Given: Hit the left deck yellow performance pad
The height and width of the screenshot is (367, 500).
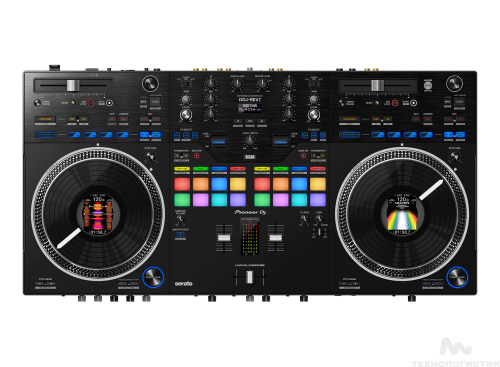Looking at the screenshot, I should point(238,184).
